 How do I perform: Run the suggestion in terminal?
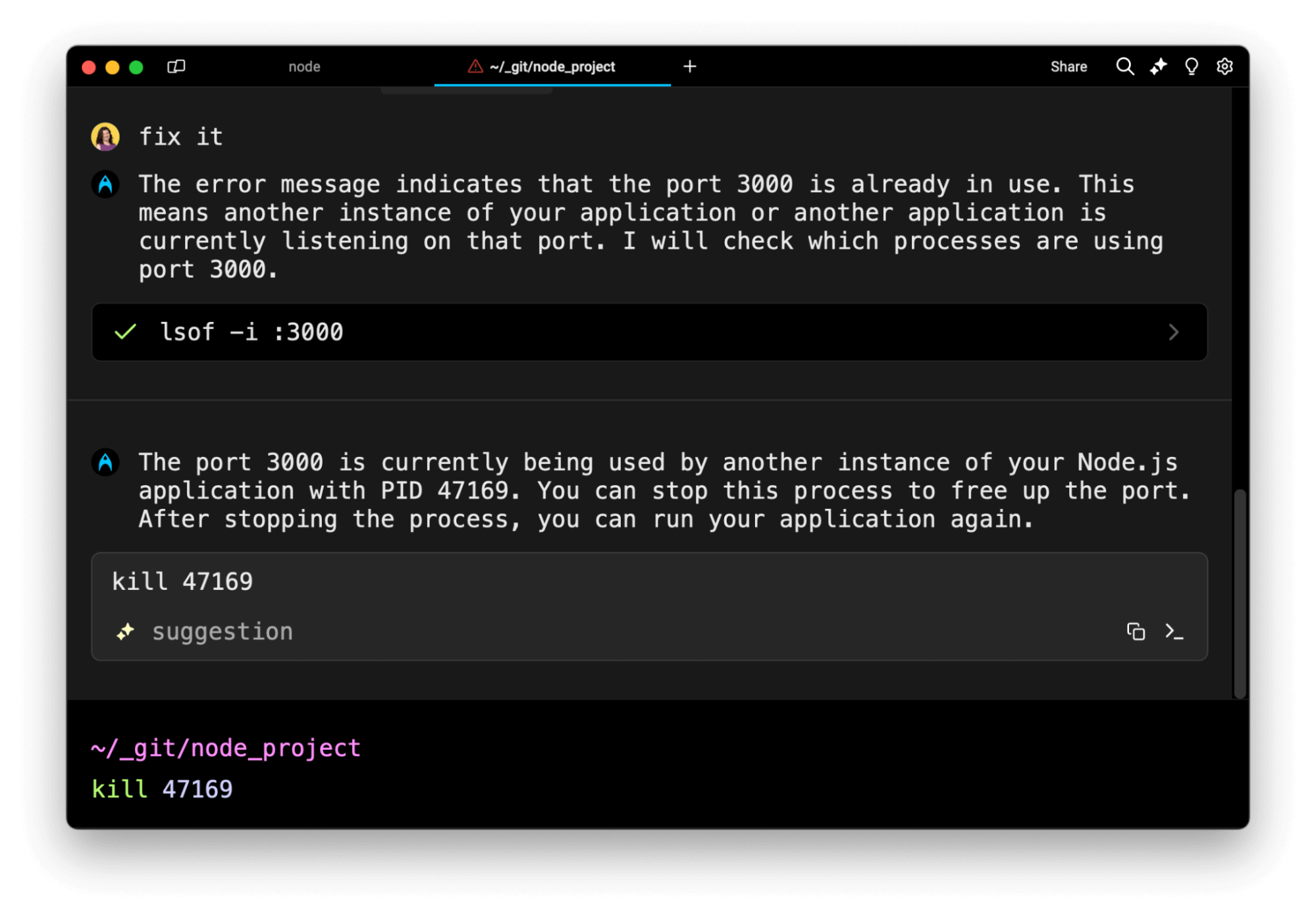coord(1175,631)
